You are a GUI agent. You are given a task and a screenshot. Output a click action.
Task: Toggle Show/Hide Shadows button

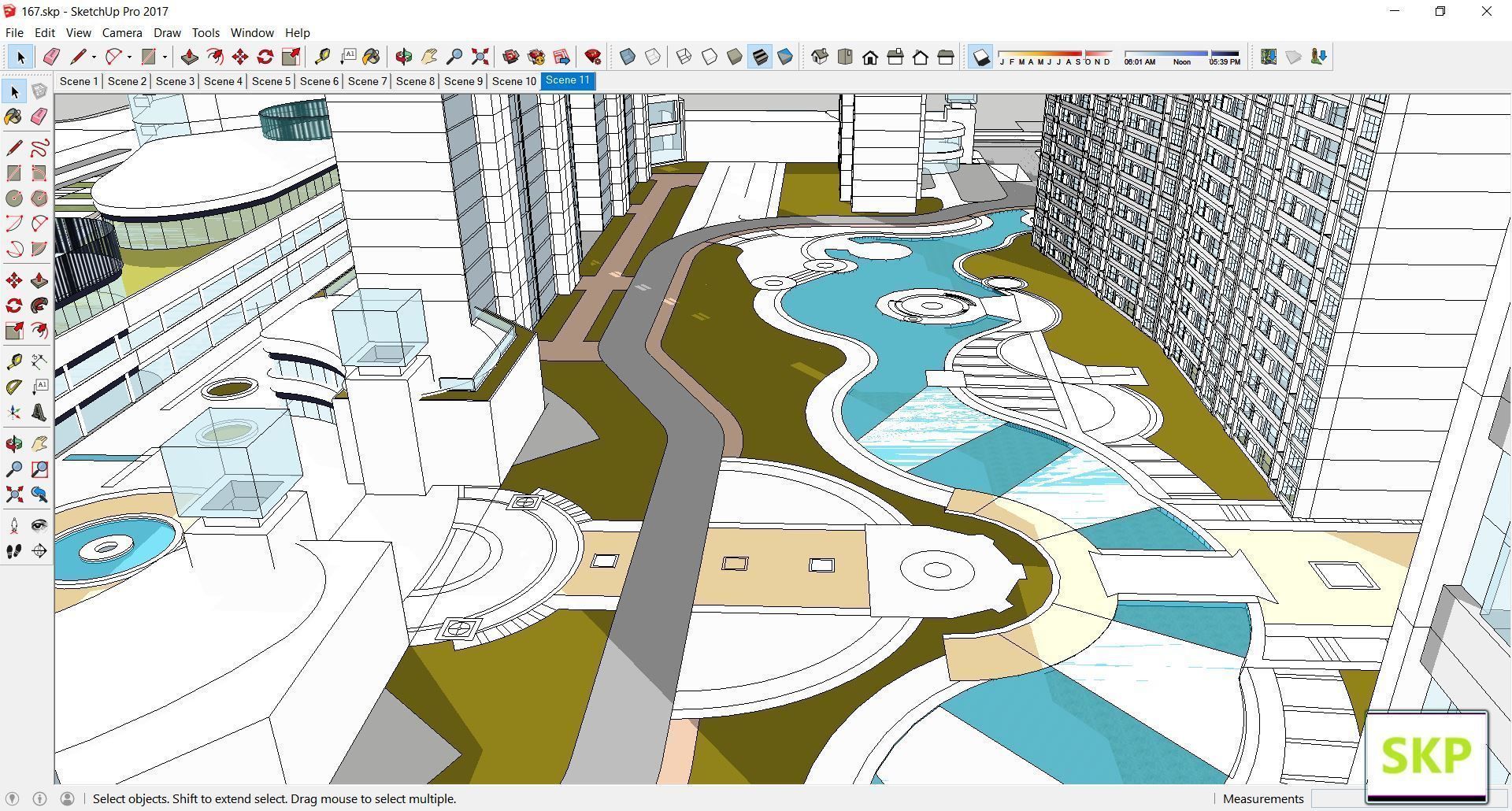pyautogui.click(x=980, y=57)
